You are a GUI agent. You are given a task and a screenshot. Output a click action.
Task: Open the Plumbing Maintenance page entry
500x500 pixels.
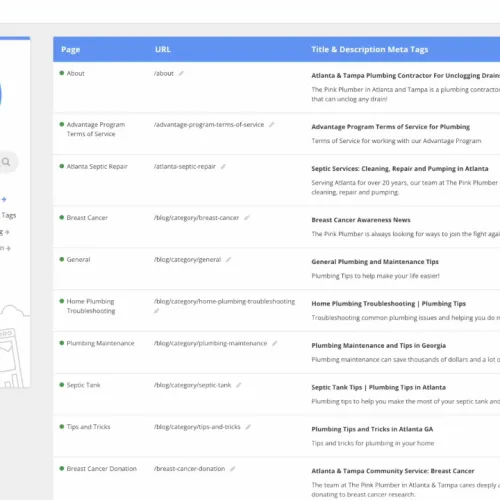100,343
